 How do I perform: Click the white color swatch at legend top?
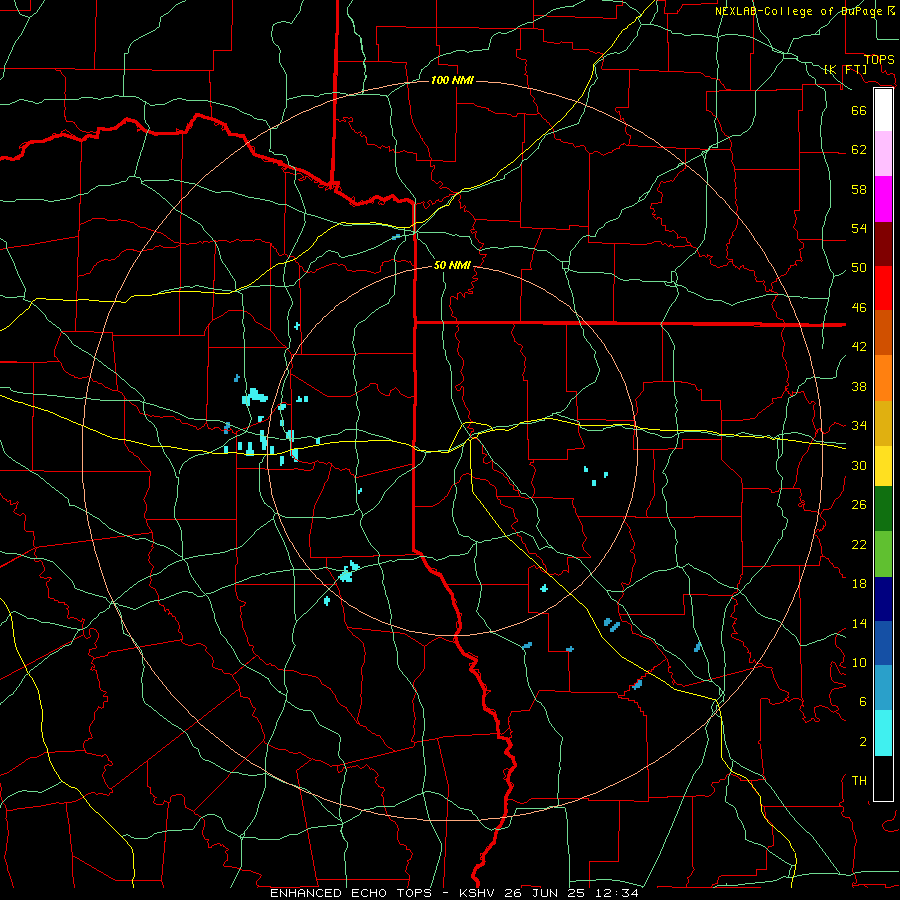[883, 110]
